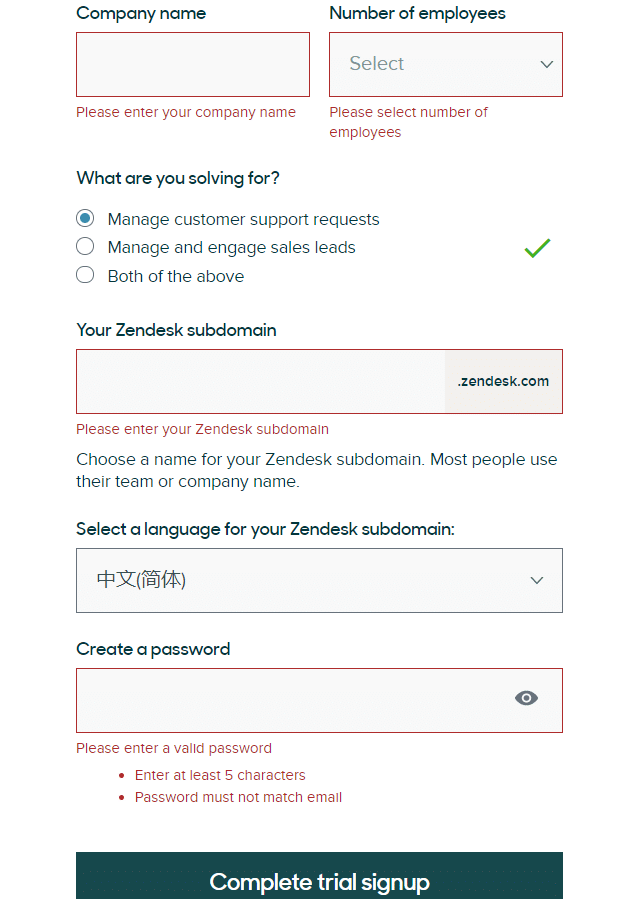Click into the Zendesk subdomain field
635x899 pixels.
(261, 381)
